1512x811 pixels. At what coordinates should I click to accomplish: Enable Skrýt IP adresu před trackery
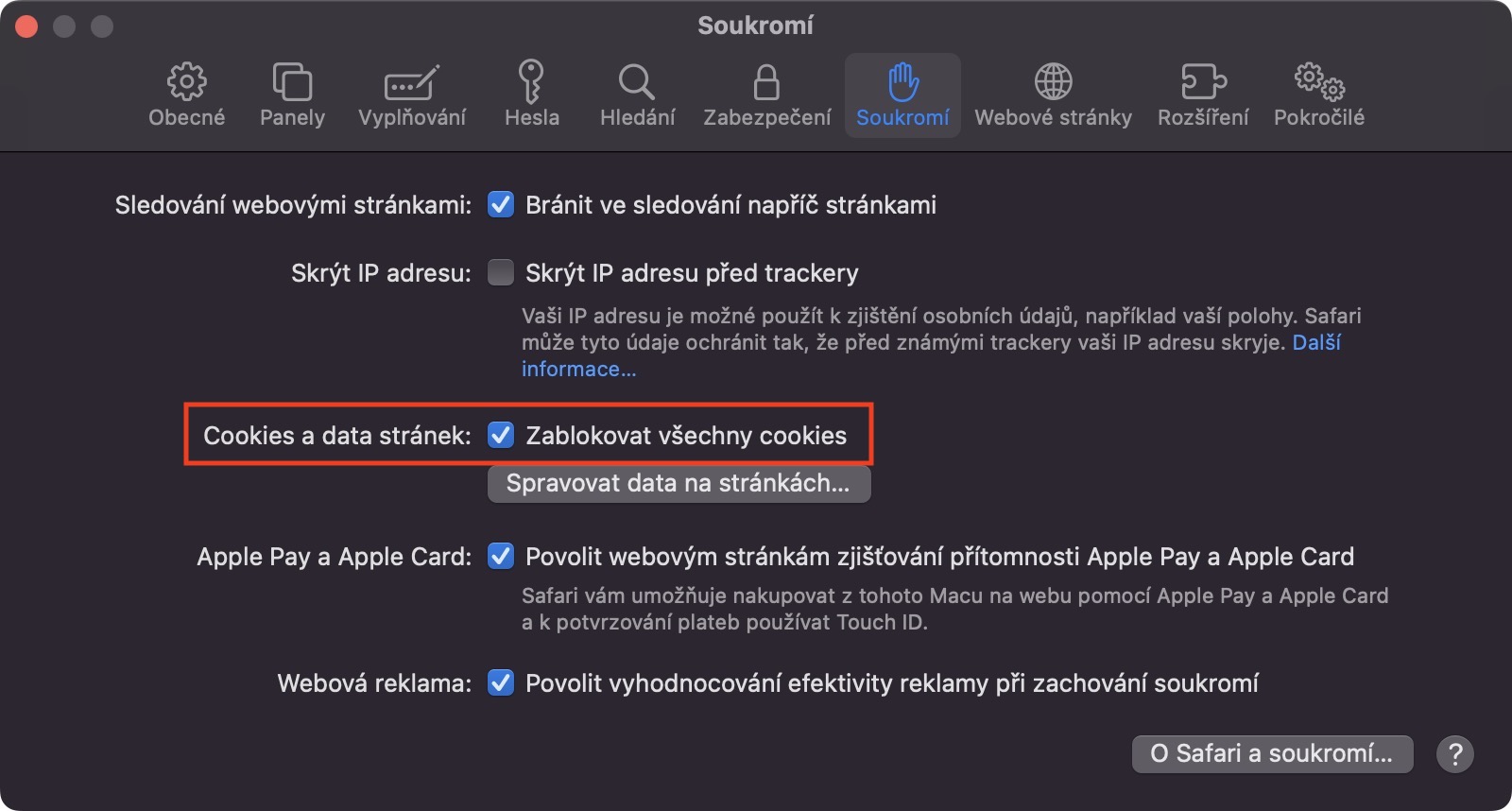point(501,273)
